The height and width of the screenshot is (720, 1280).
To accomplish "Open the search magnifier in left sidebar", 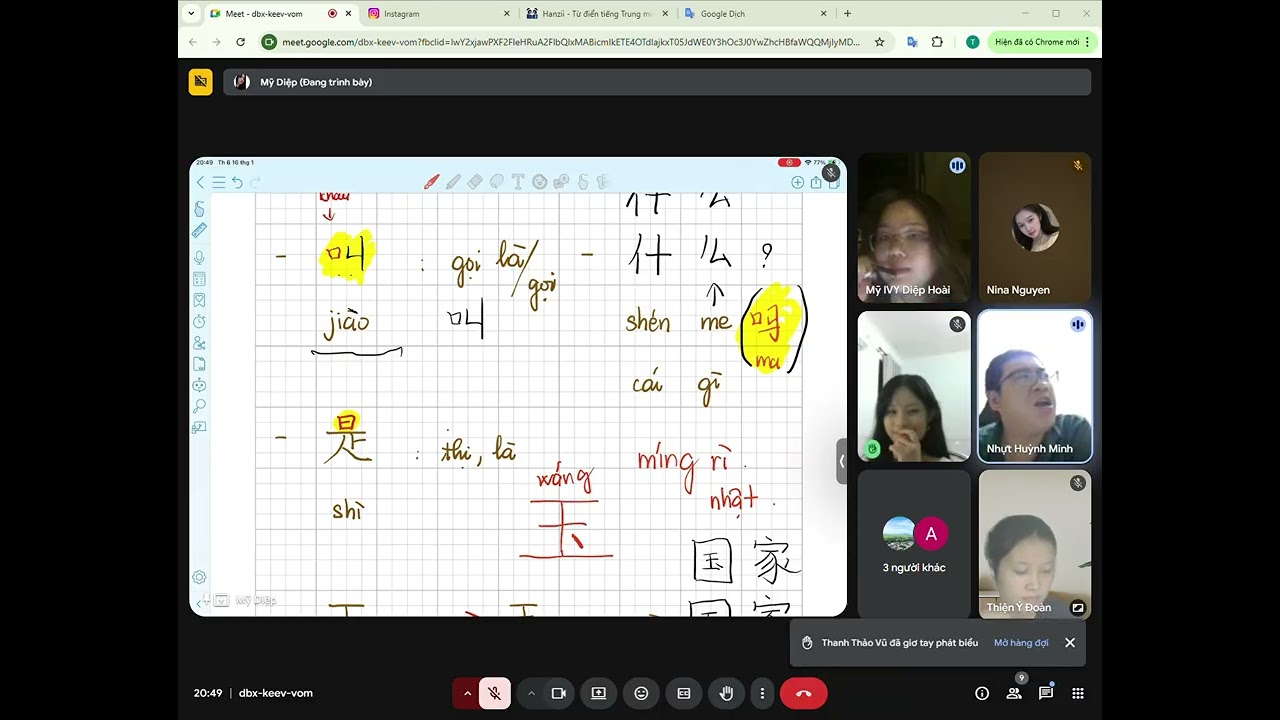I will [199, 406].
